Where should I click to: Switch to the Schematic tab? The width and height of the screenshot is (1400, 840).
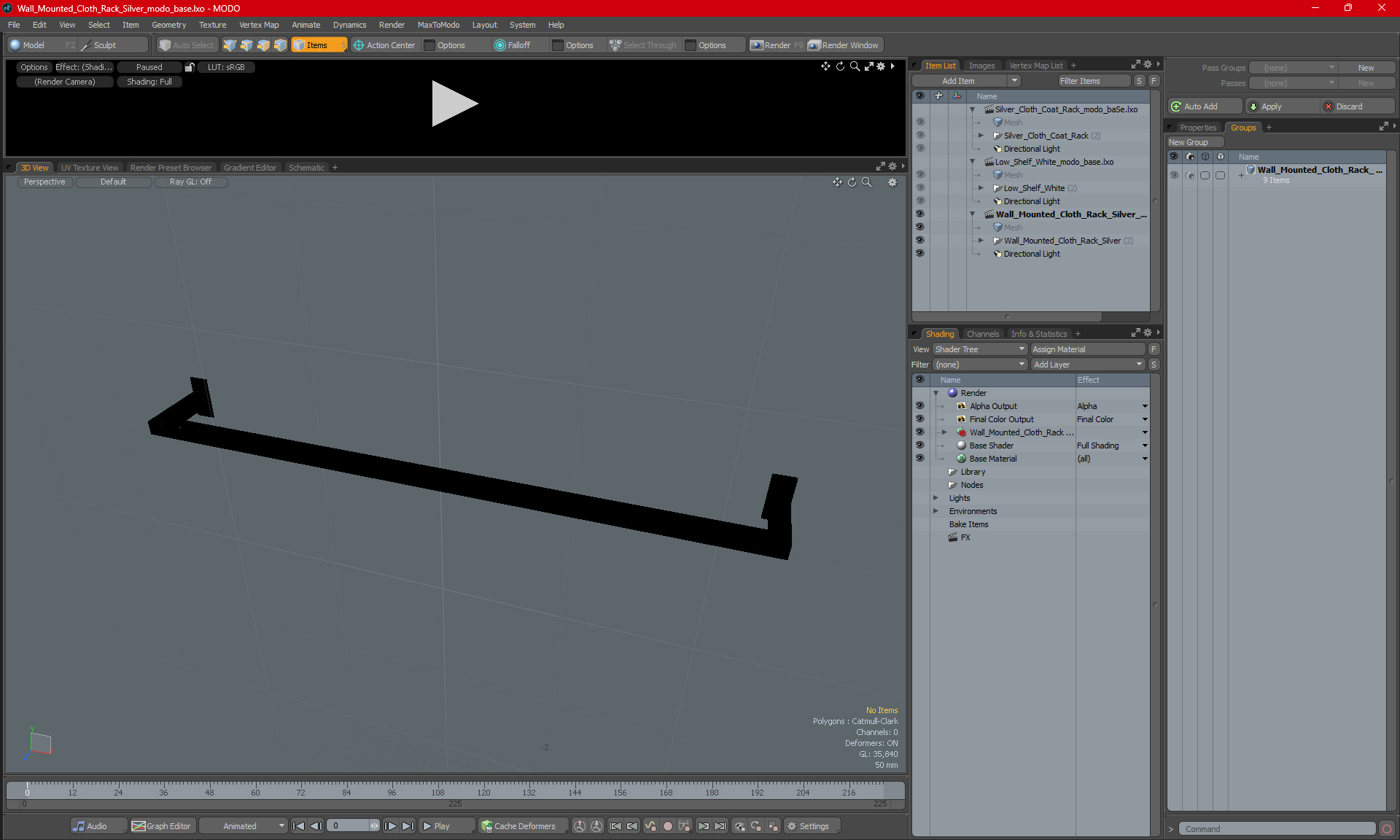(x=306, y=168)
